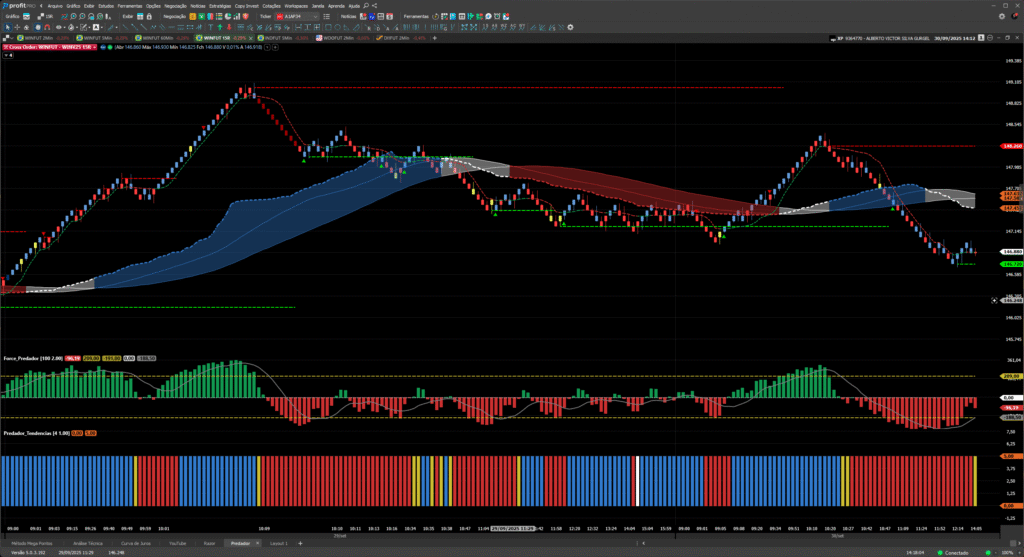The height and width of the screenshot is (557, 1024).
Task: Click the settings gear icon at top right
Action: pos(1002,16)
